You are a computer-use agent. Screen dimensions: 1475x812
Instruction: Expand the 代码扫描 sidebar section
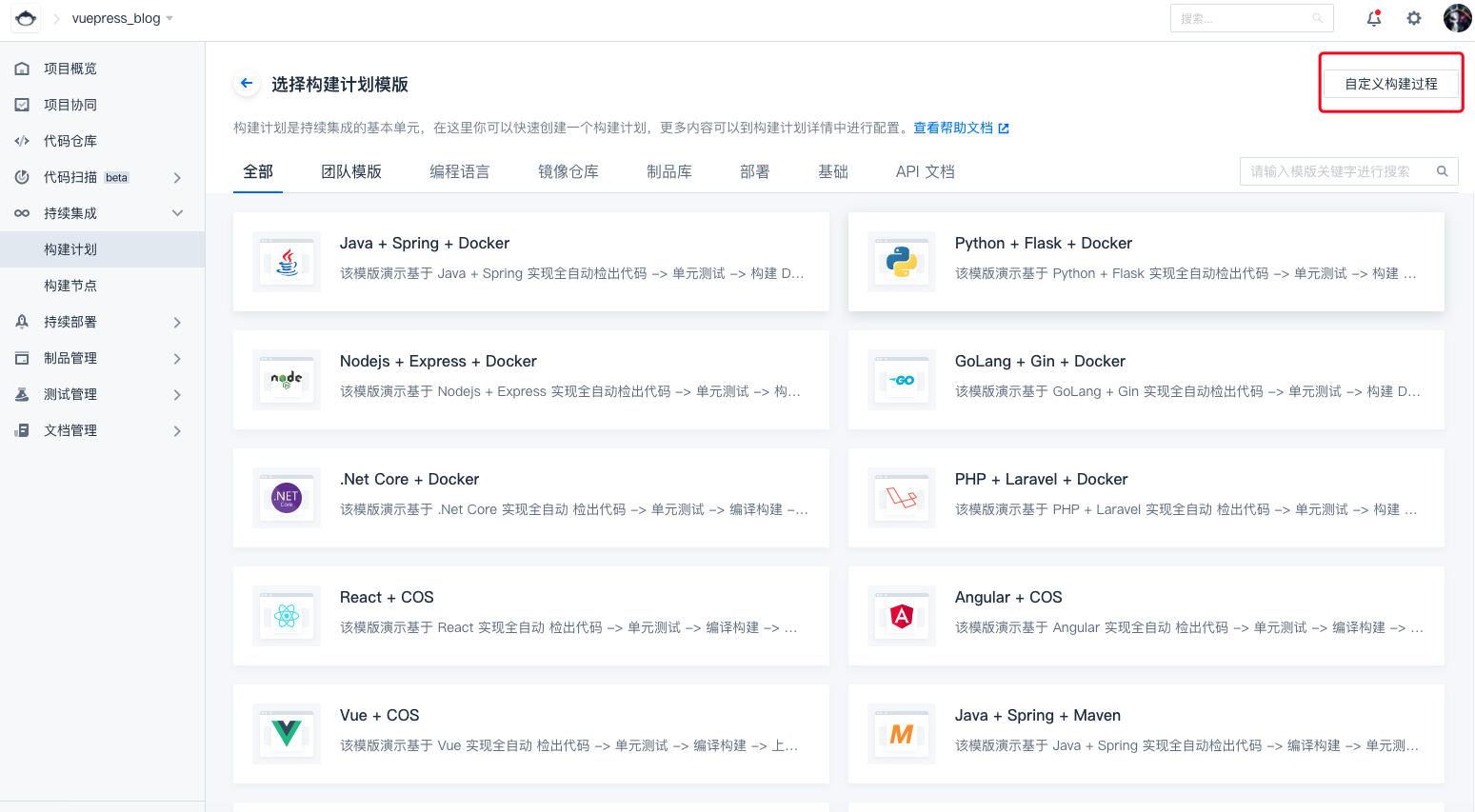(177, 178)
